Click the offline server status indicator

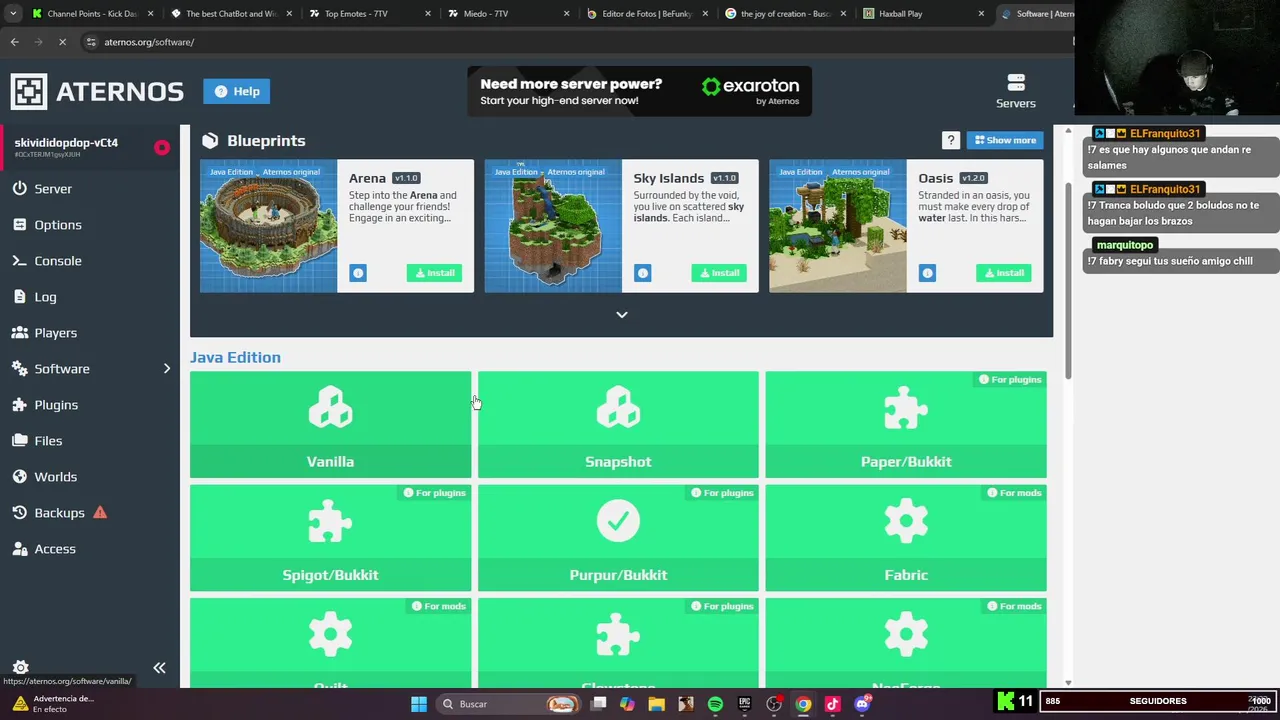pyautogui.click(x=161, y=148)
